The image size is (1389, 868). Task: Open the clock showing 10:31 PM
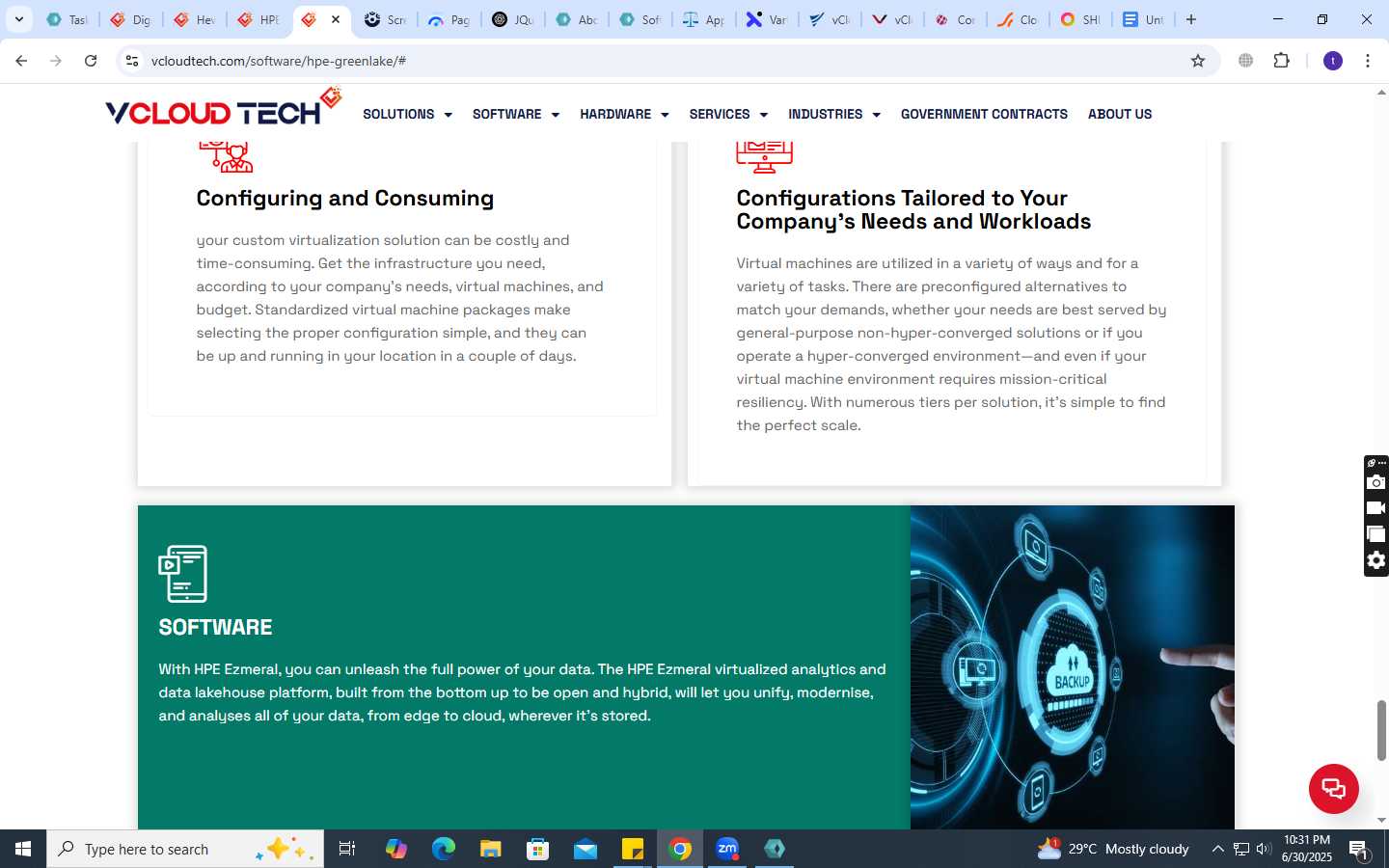click(x=1307, y=849)
